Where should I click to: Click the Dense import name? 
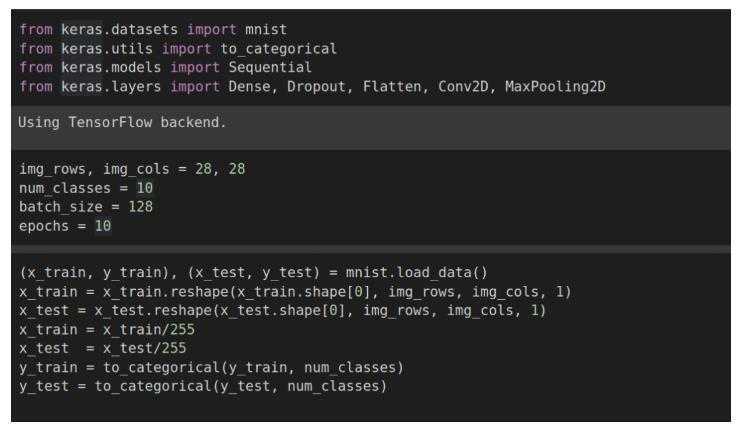click(x=249, y=87)
